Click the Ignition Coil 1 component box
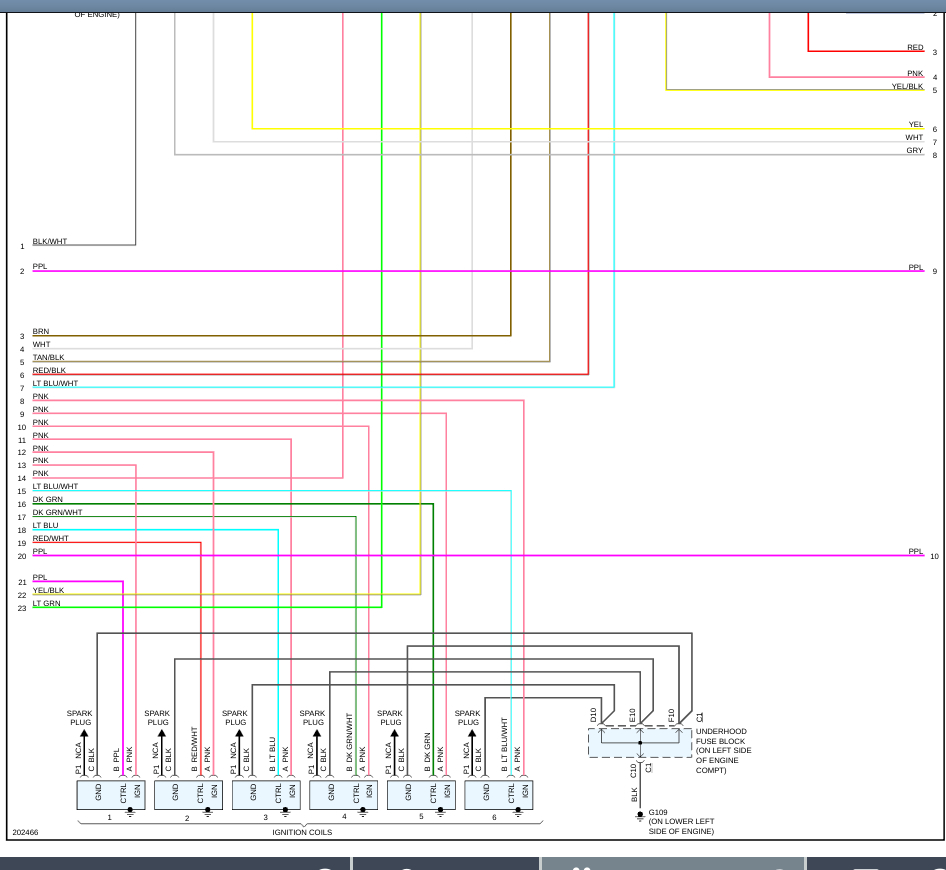 click(x=111, y=795)
